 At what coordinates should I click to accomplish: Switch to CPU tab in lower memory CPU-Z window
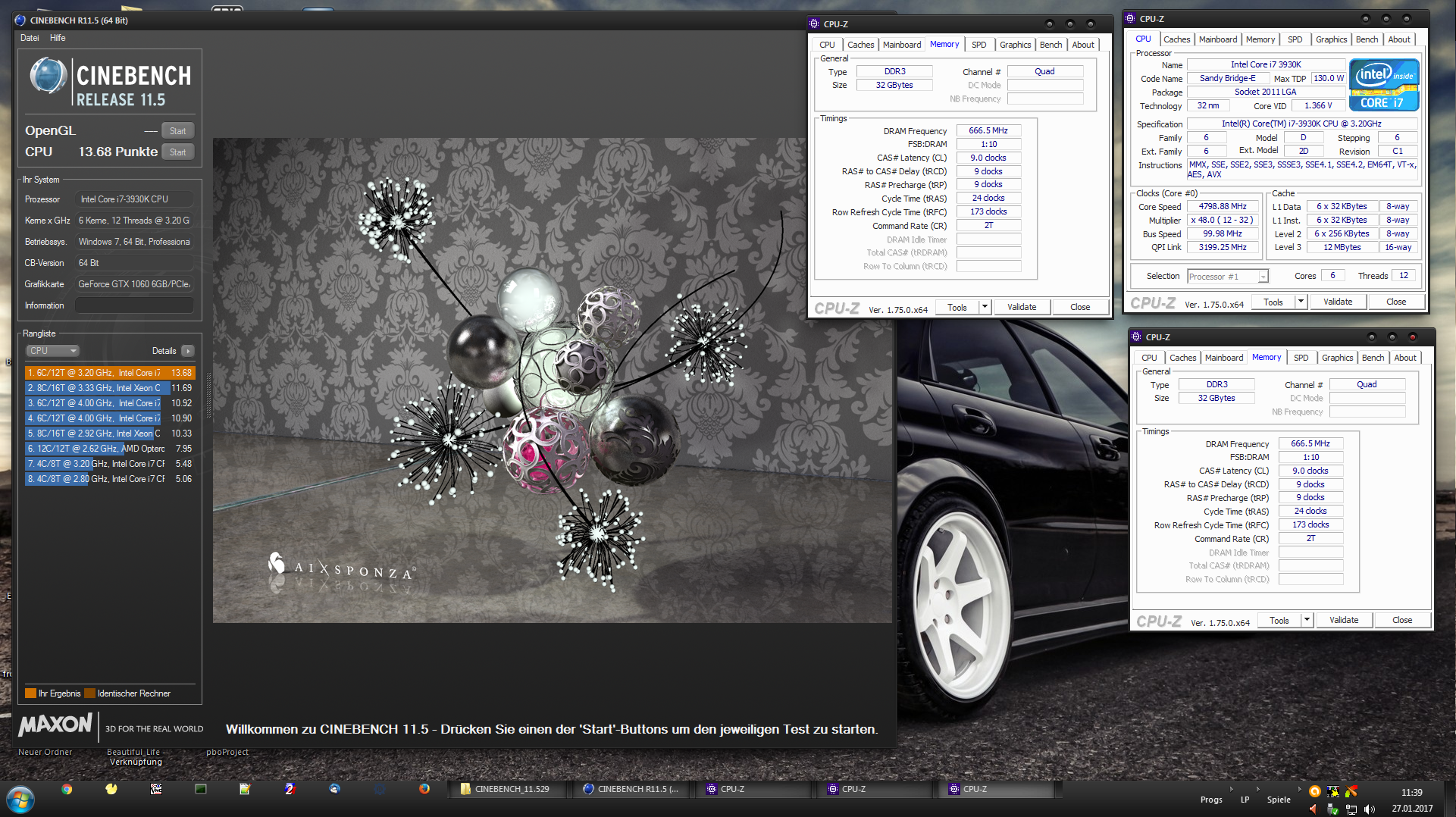pos(1149,358)
